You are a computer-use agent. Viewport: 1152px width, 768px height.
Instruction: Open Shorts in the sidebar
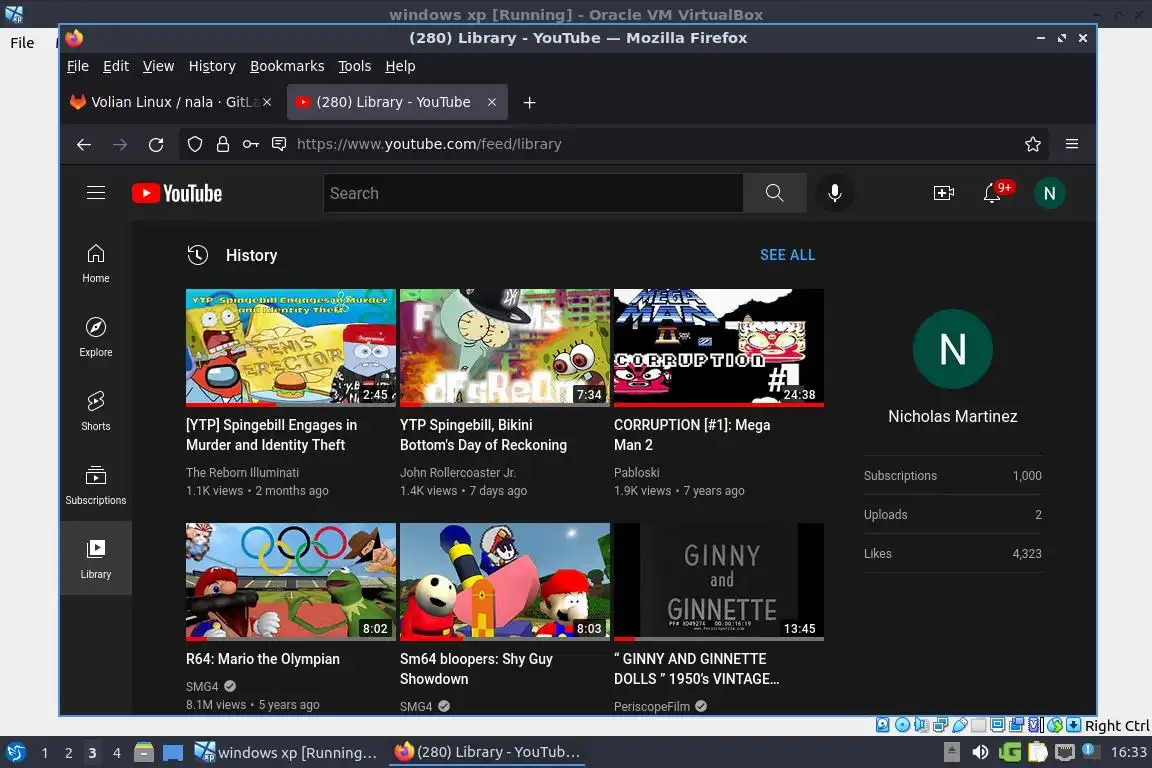point(96,410)
